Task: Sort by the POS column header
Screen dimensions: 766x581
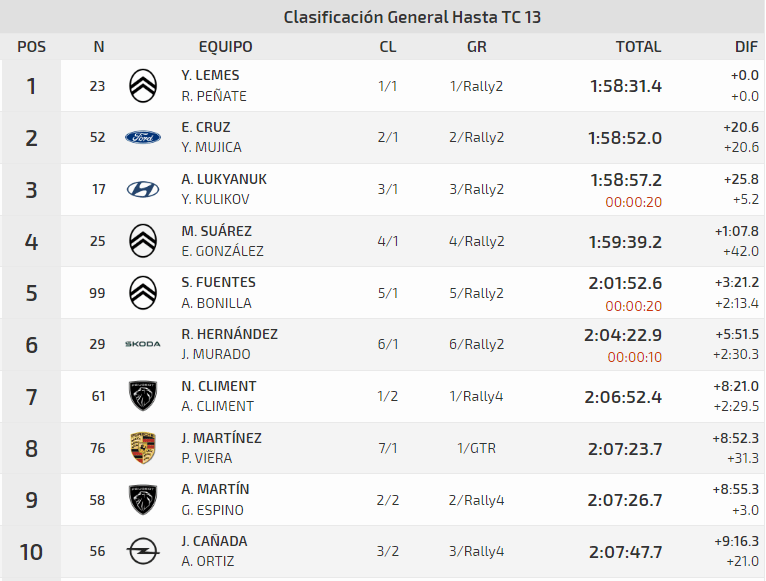Action: (x=31, y=46)
